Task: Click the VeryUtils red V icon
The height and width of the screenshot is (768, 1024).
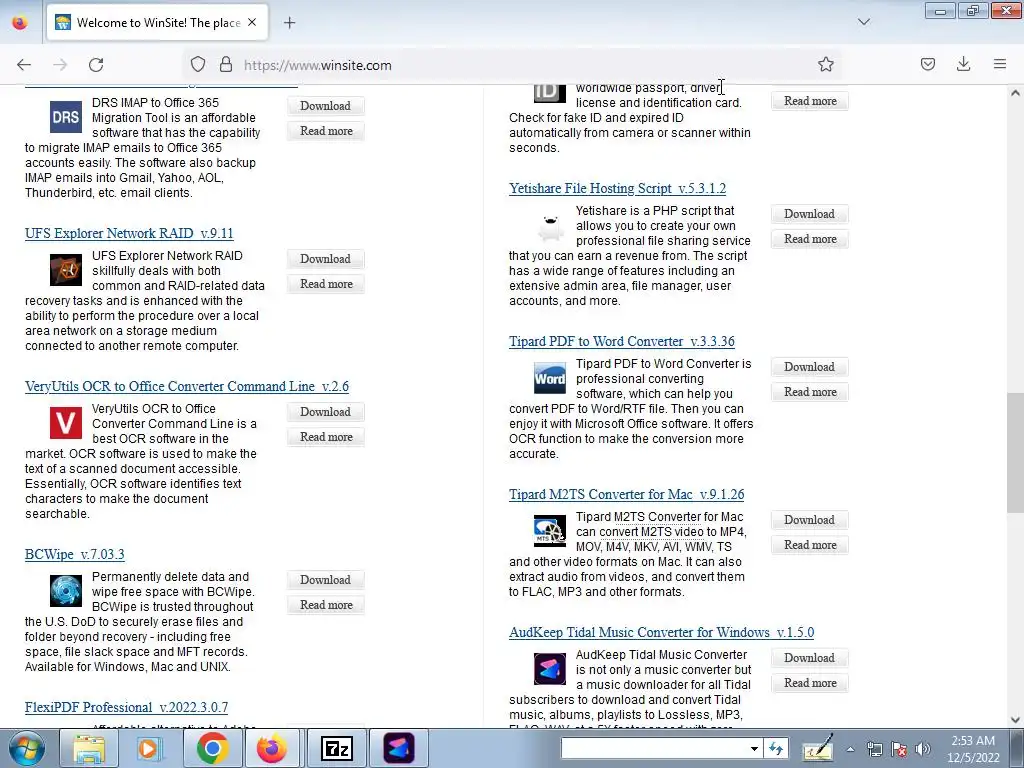Action: click(66, 423)
